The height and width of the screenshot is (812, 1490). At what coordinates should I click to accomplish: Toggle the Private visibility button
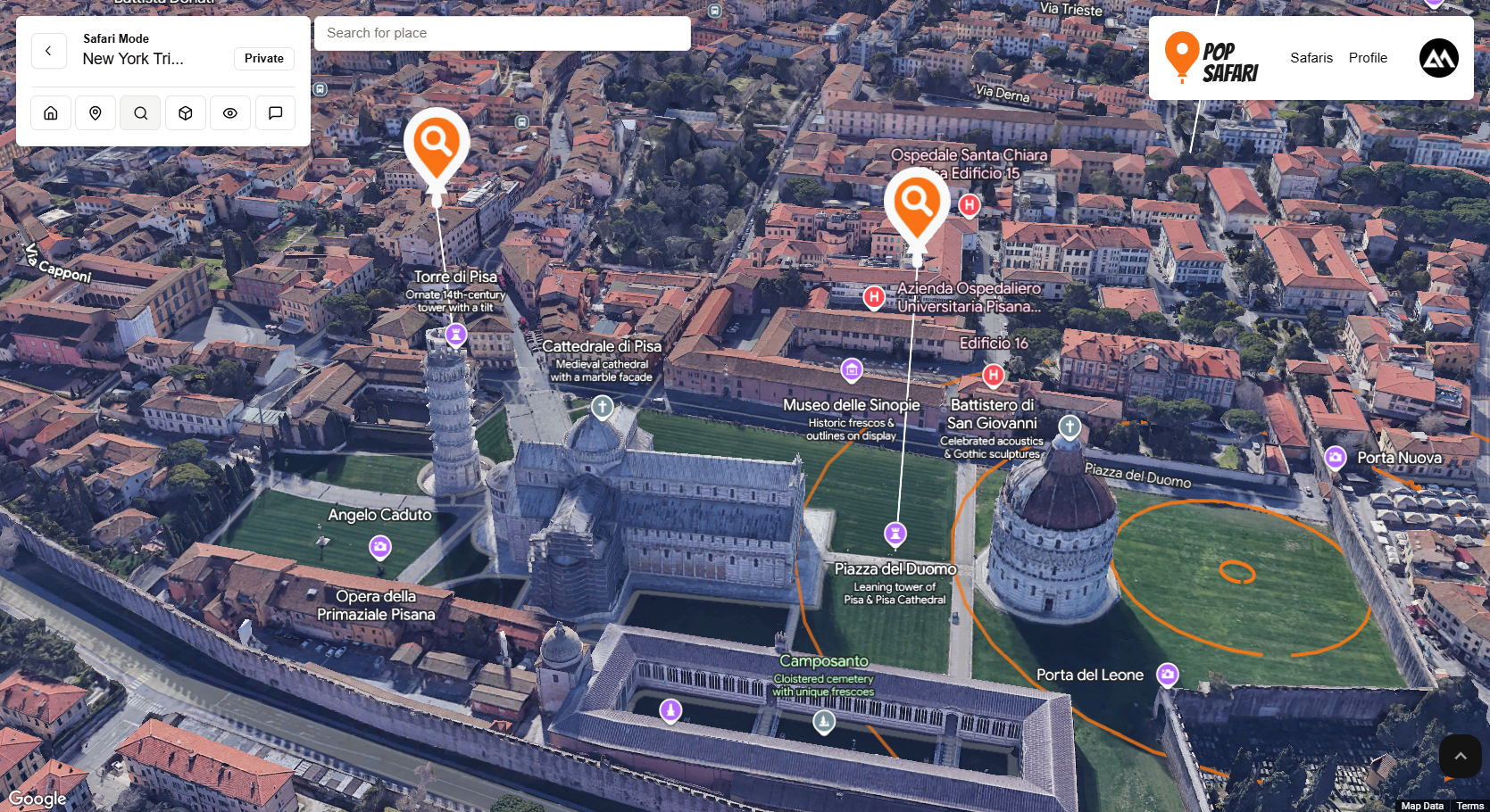coord(264,59)
